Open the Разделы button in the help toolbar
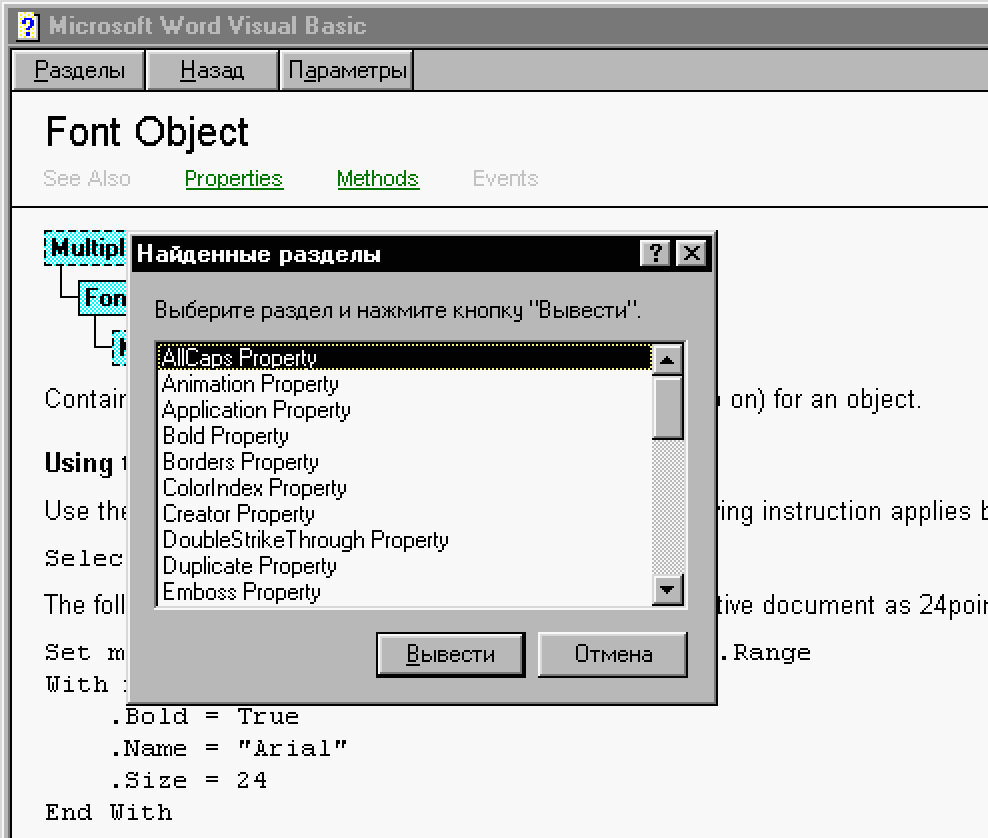The image size is (988, 838). pos(79,70)
